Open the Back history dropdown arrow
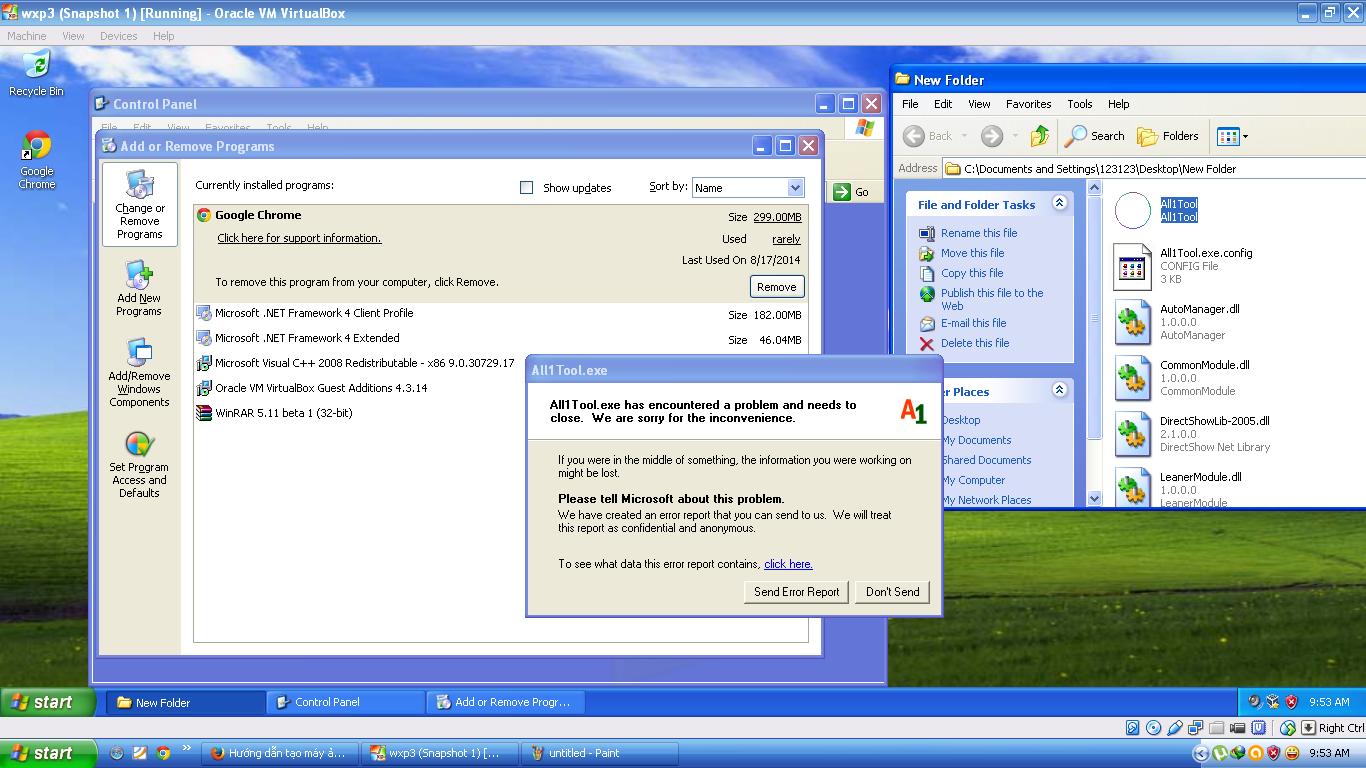This screenshot has height=768, width=1366. pos(964,136)
